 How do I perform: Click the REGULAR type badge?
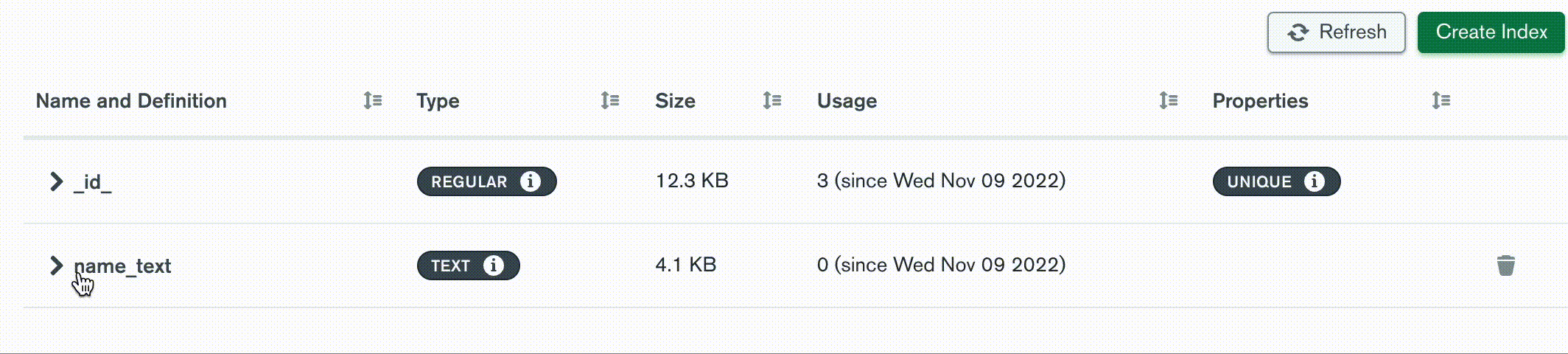click(469, 182)
